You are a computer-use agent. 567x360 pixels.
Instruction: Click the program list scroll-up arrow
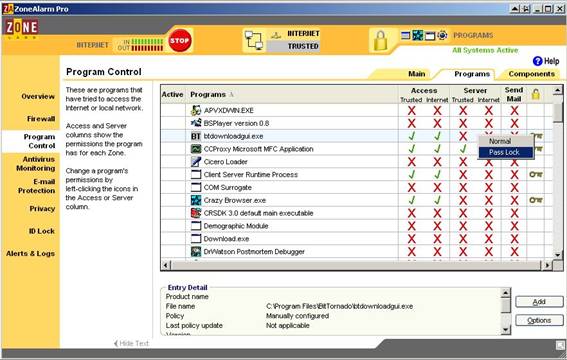(558, 90)
